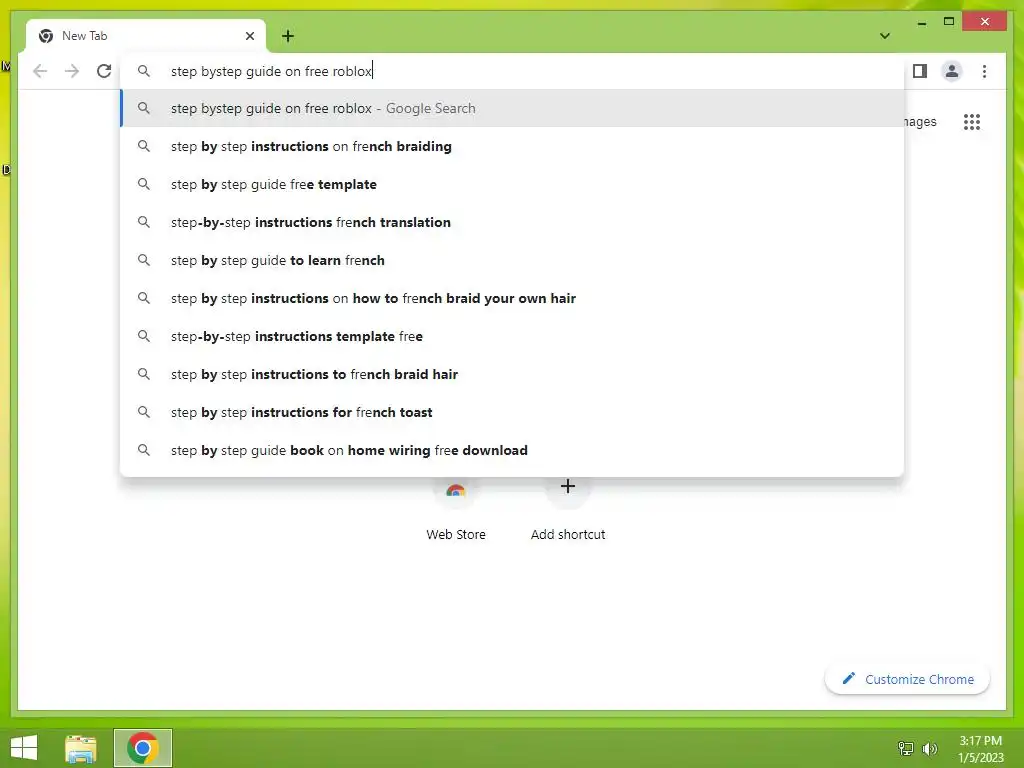This screenshot has height=768, width=1024.
Task: Click the browser forward arrow
Action: pos(72,71)
